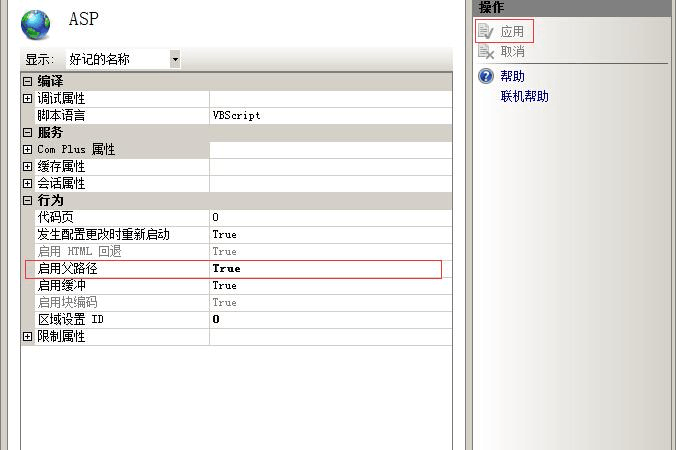
Task: Edit the 代码页 value field
Action: coord(300,217)
